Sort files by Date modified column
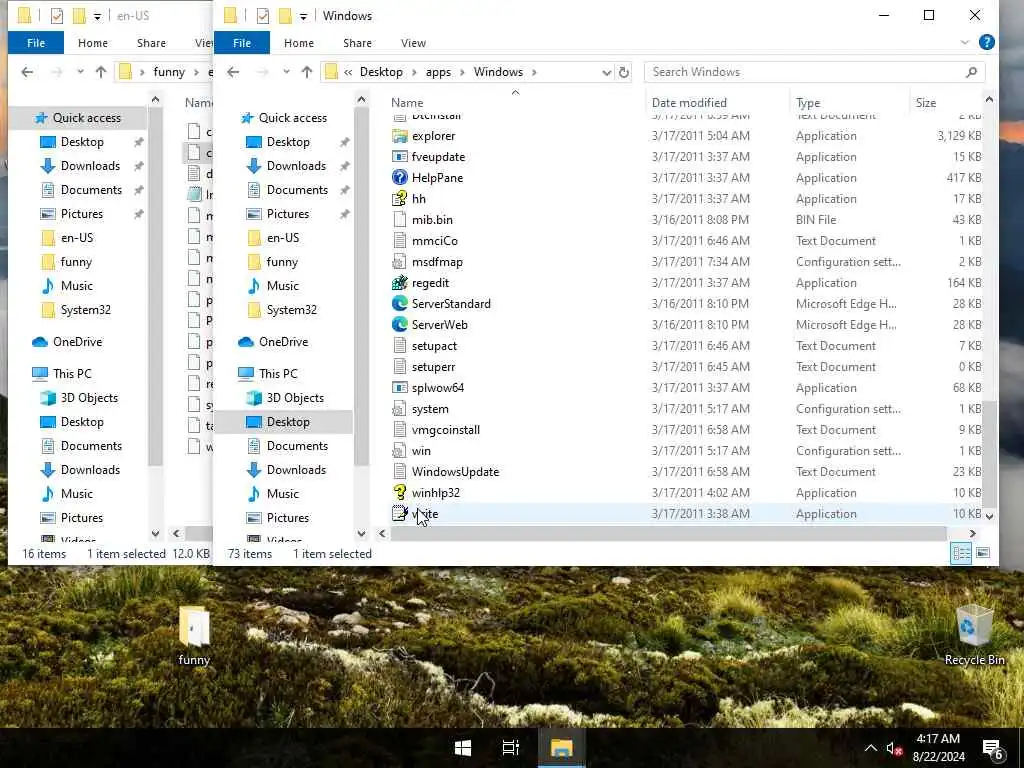1024x768 pixels. click(x=689, y=103)
